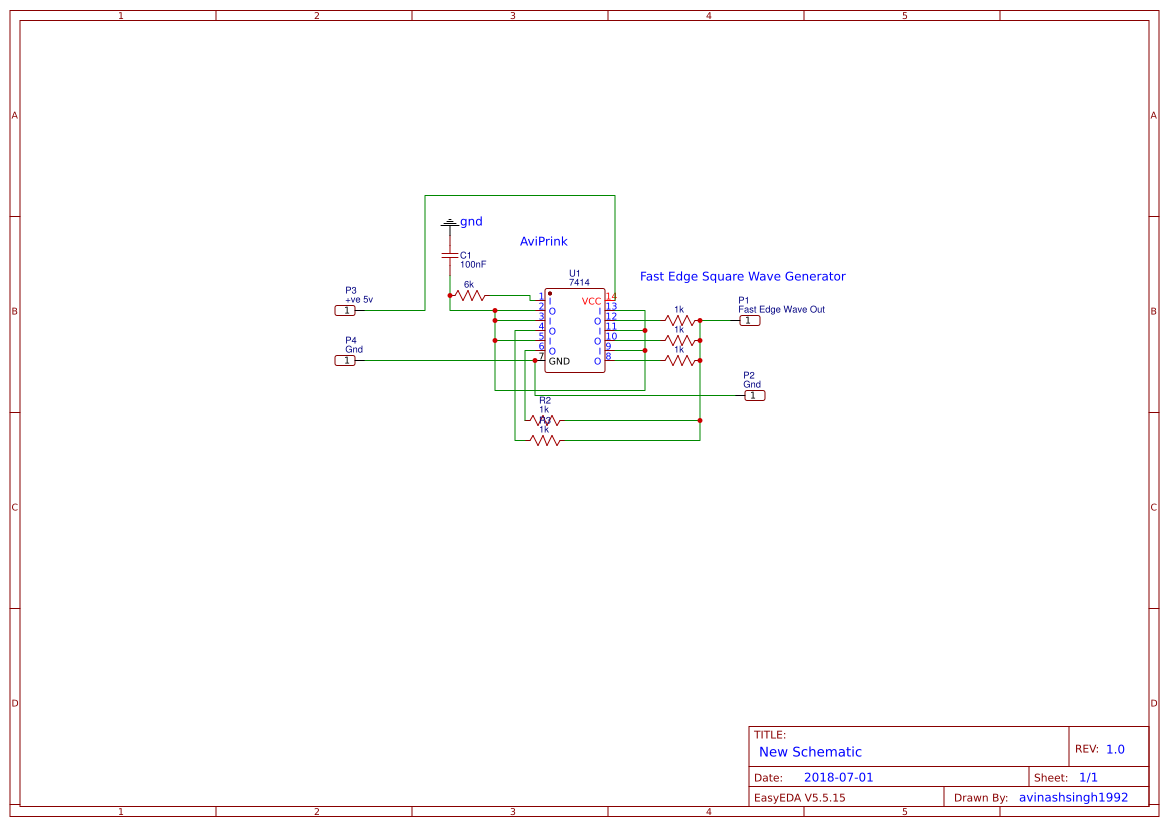
Task: Select the "Gnd" label under P4
Action: (354, 350)
